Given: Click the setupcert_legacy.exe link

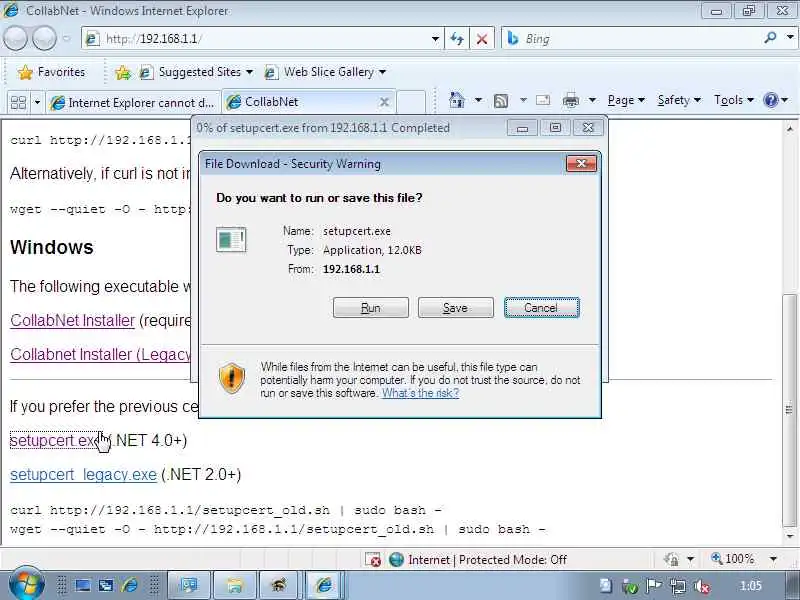Looking at the screenshot, I should 83,474.
